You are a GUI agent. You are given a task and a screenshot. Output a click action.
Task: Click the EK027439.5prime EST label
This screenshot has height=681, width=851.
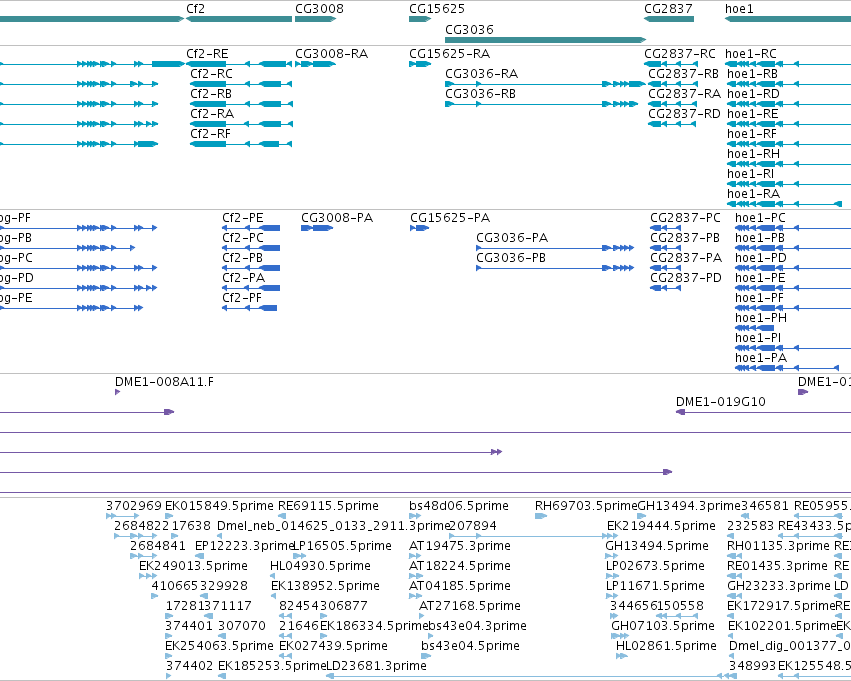[x=333, y=646]
